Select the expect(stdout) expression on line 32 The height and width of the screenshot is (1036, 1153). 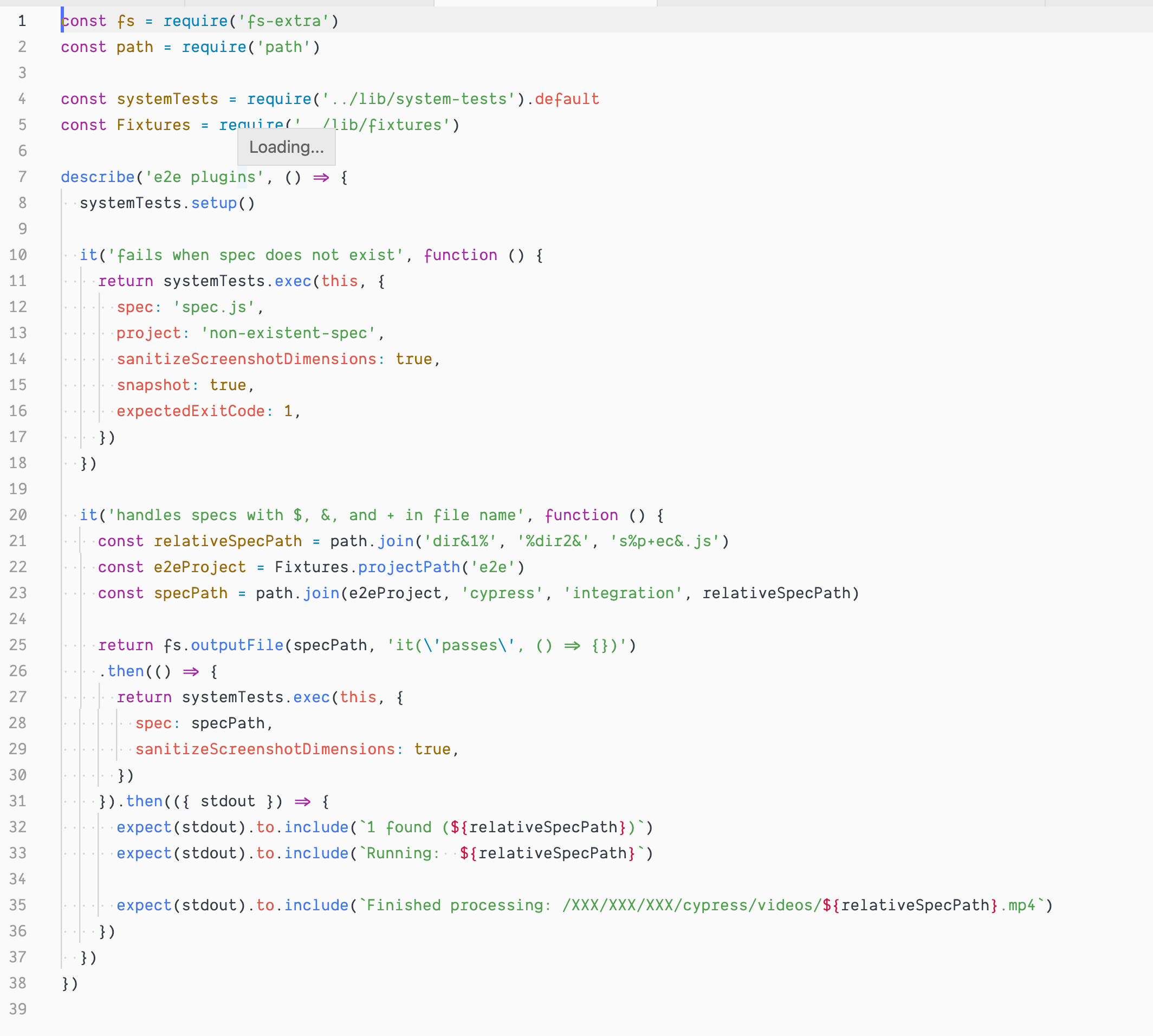(x=182, y=826)
